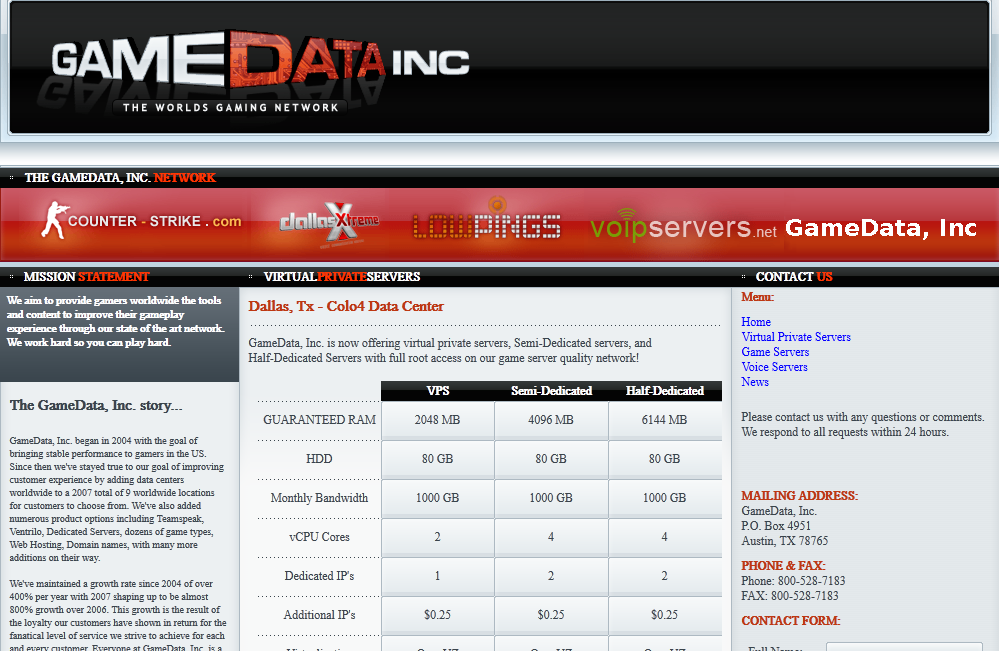This screenshot has width=999, height=651.
Task: Click the MAILING ADDRESS heading
Action: click(x=800, y=496)
